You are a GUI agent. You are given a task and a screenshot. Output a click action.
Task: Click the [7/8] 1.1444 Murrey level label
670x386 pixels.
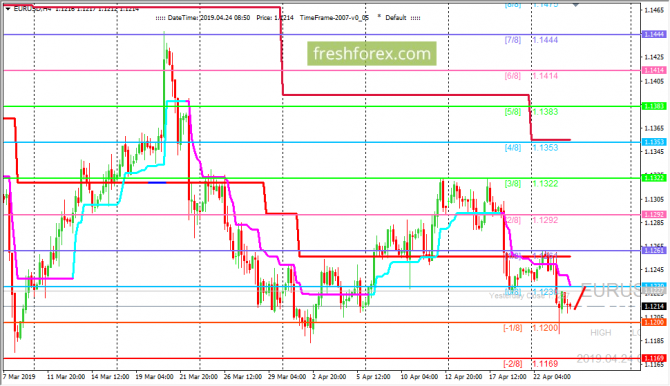531,40
